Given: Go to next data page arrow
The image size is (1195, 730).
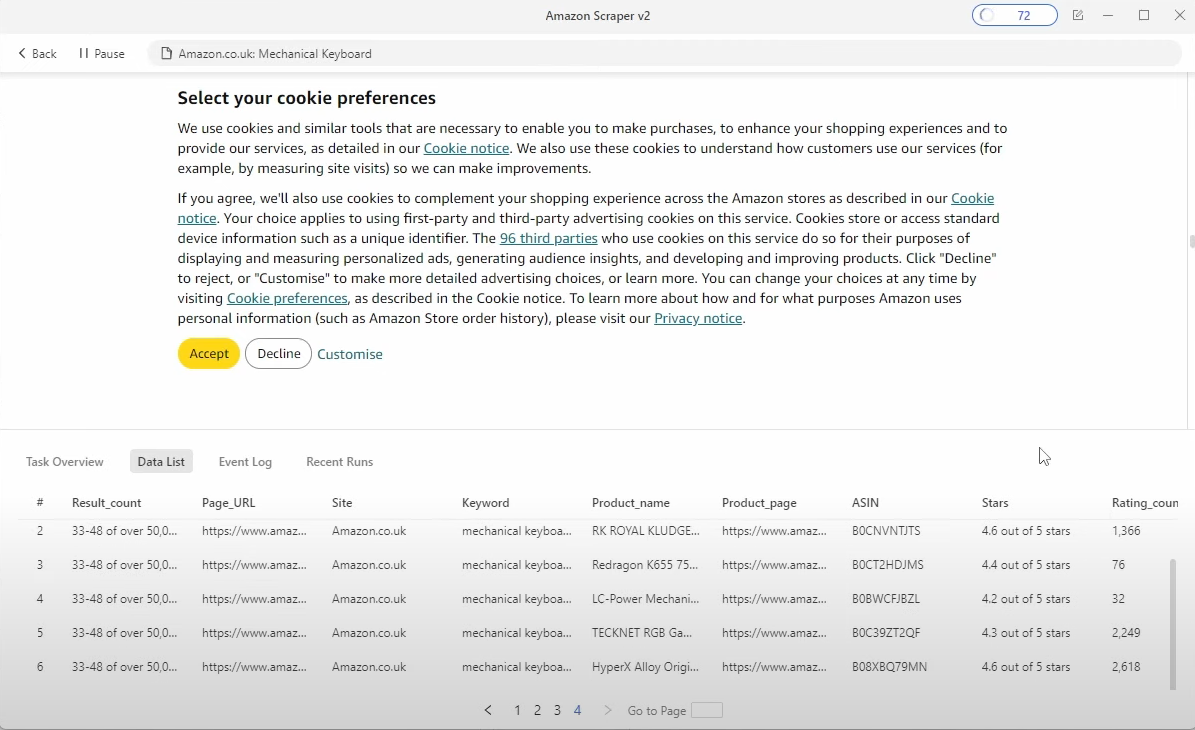Looking at the screenshot, I should pyautogui.click(x=607, y=710).
